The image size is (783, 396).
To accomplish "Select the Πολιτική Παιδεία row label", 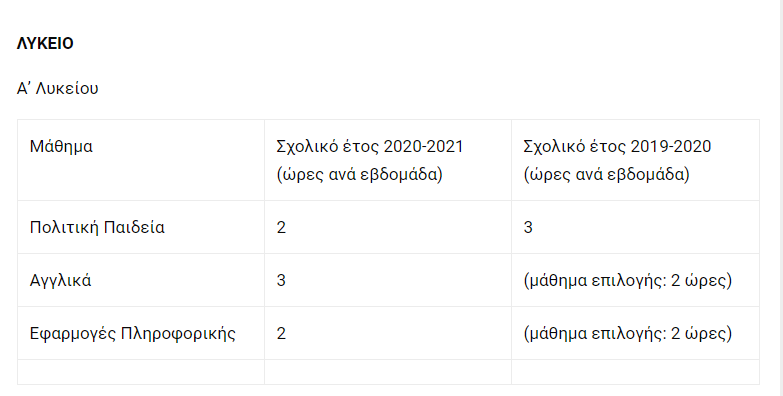I will click(x=97, y=227).
